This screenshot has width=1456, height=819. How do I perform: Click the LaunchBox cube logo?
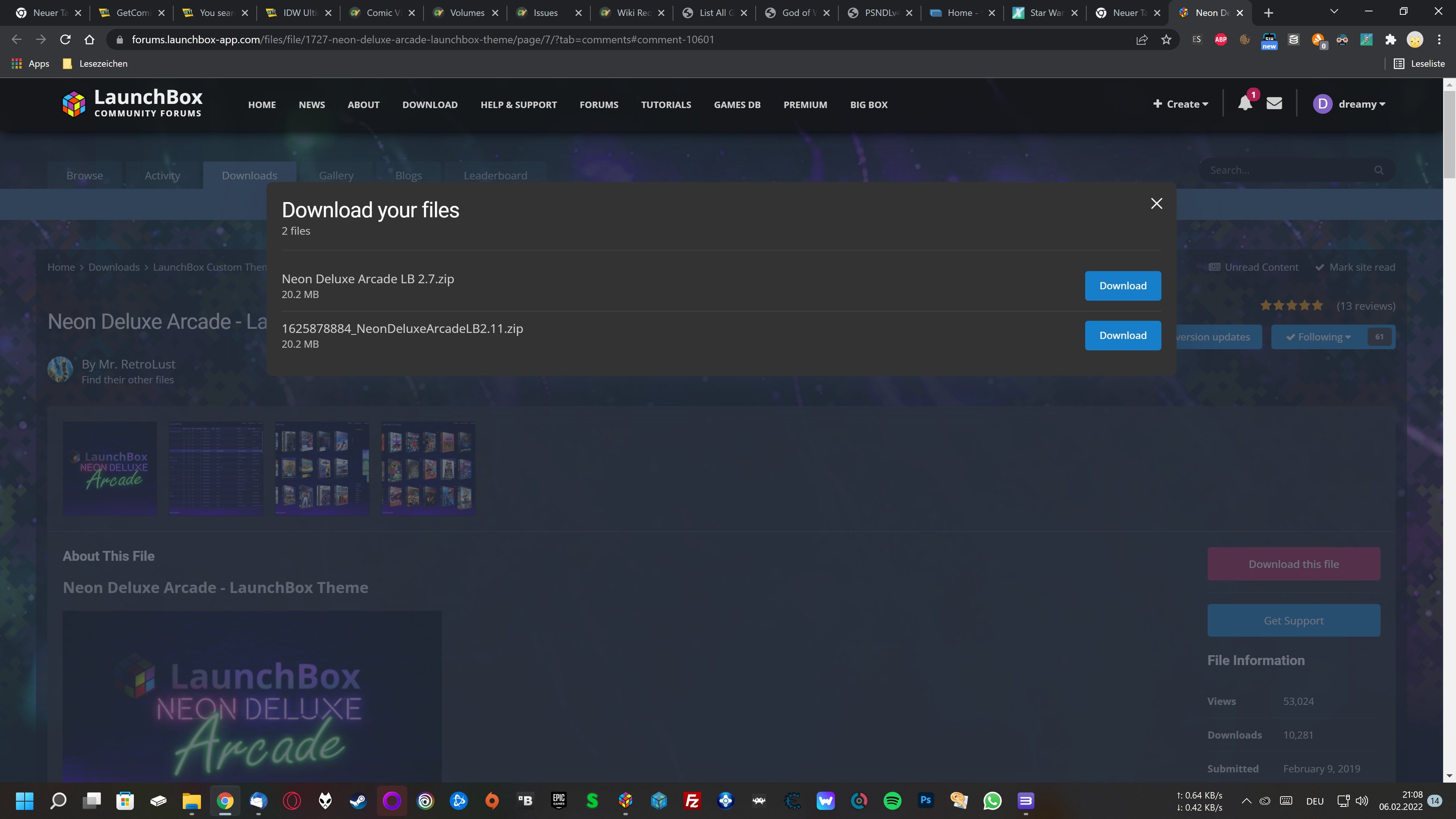point(74,104)
